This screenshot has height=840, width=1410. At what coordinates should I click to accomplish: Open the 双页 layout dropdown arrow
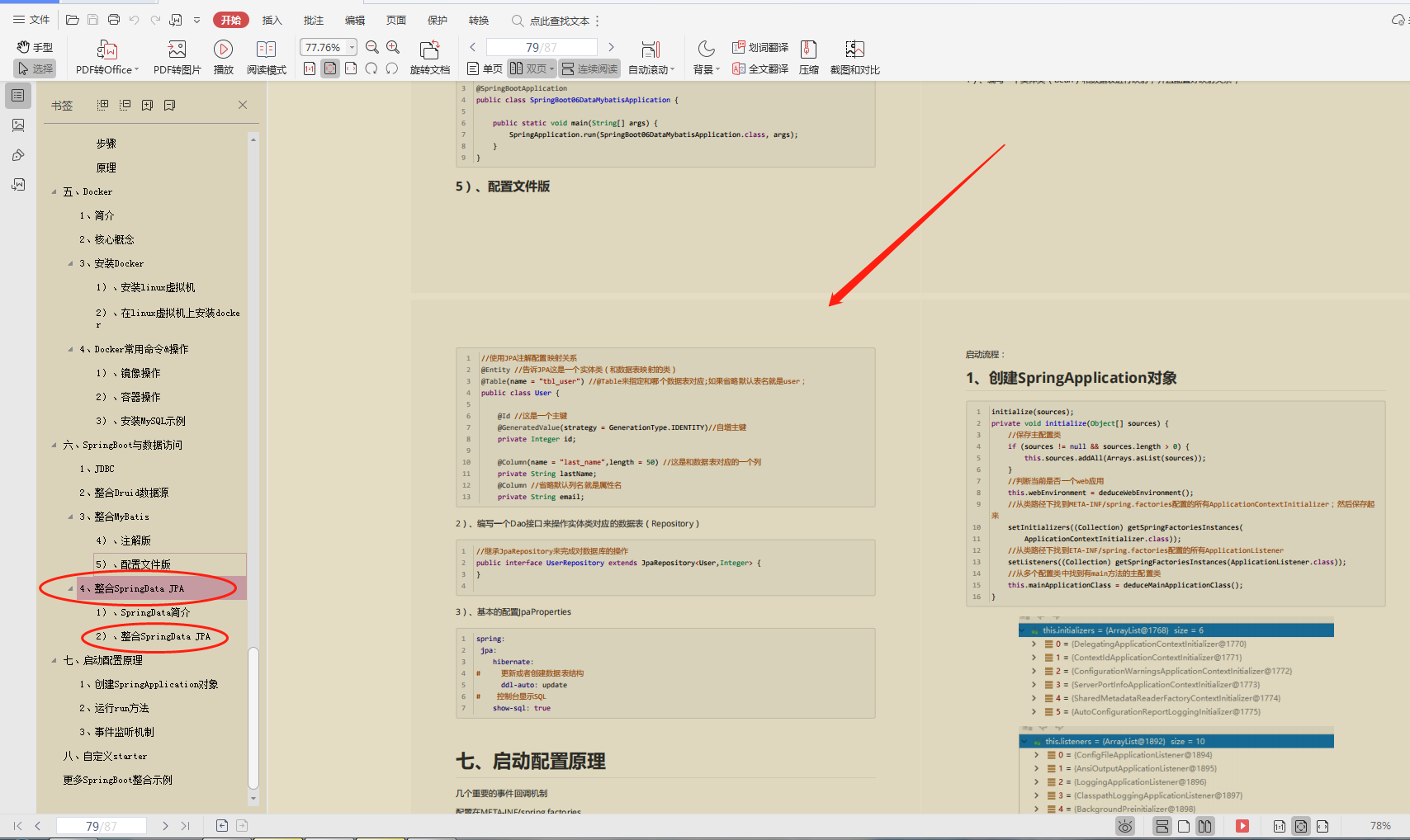pyautogui.click(x=551, y=68)
